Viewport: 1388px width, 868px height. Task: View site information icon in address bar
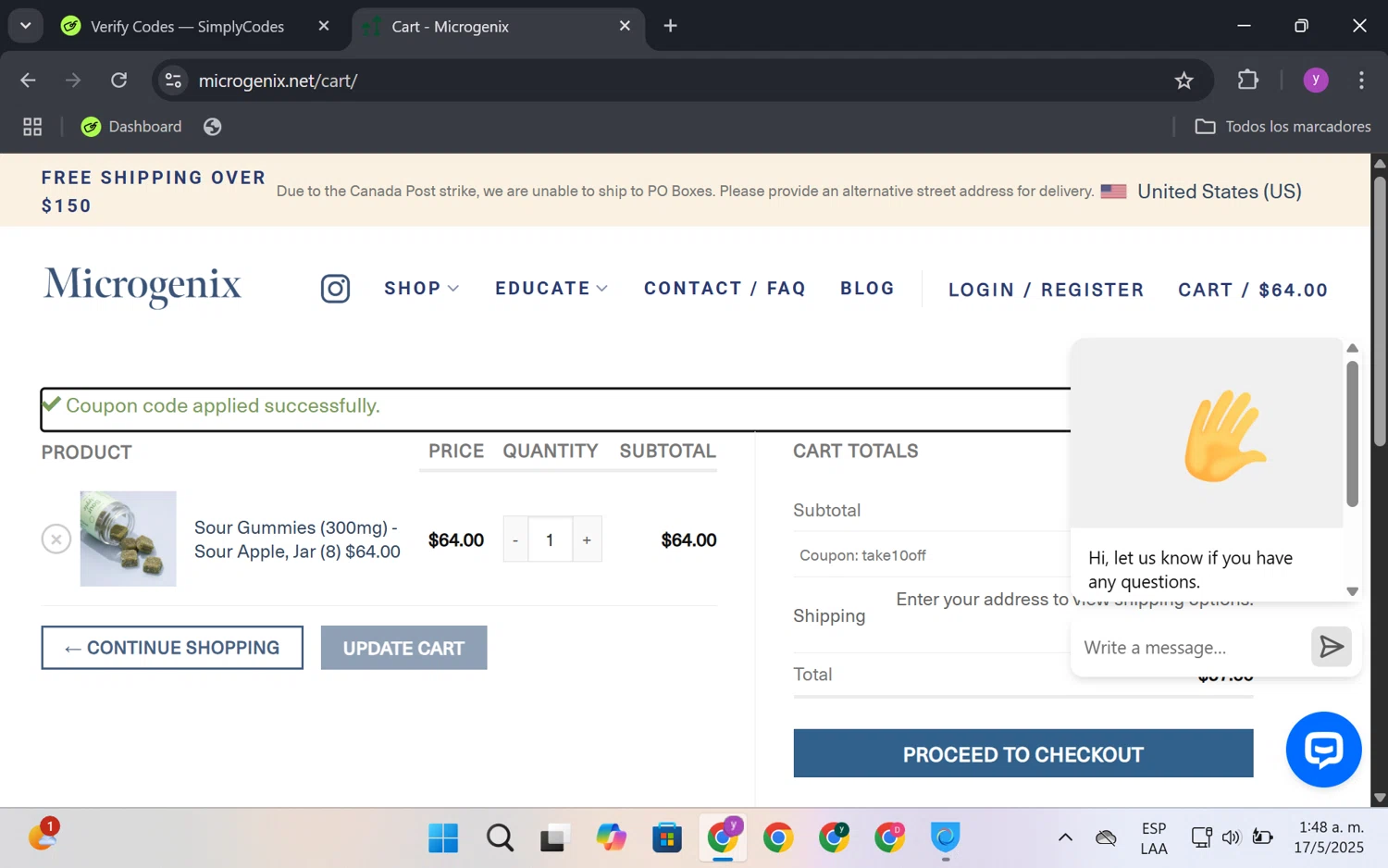173,81
